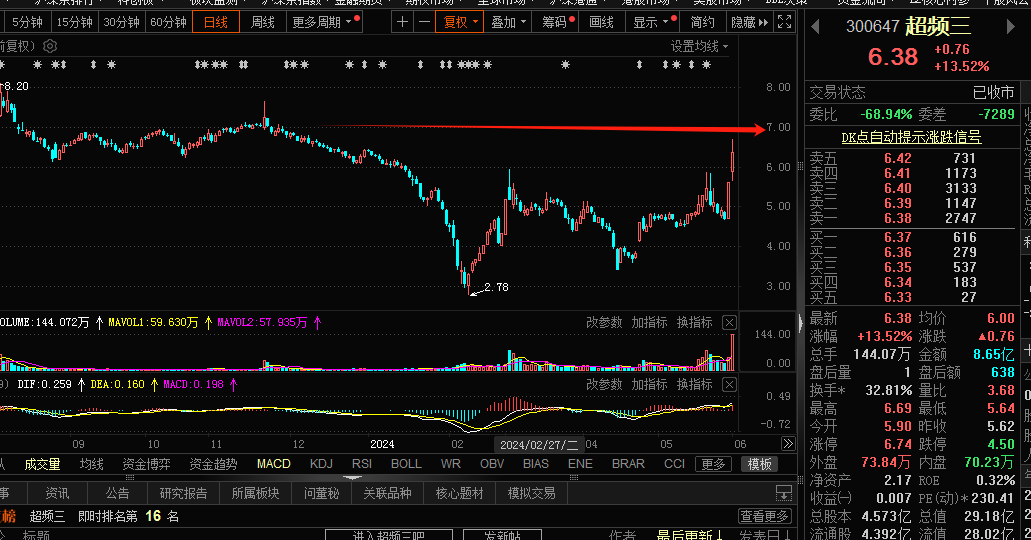Select 均线 indicator tab
The height and width of the screenshot is (540, 1031).
[x=91, y=464]
